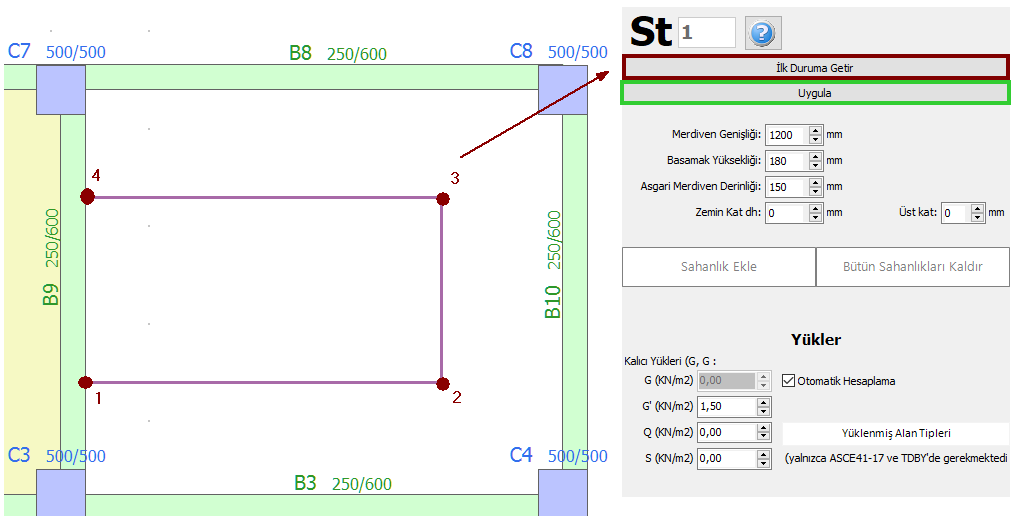Click Bütün Sahanlıkları Kaldır button
This screenshot has height=516, width=1025.
(x=912, y=267)
